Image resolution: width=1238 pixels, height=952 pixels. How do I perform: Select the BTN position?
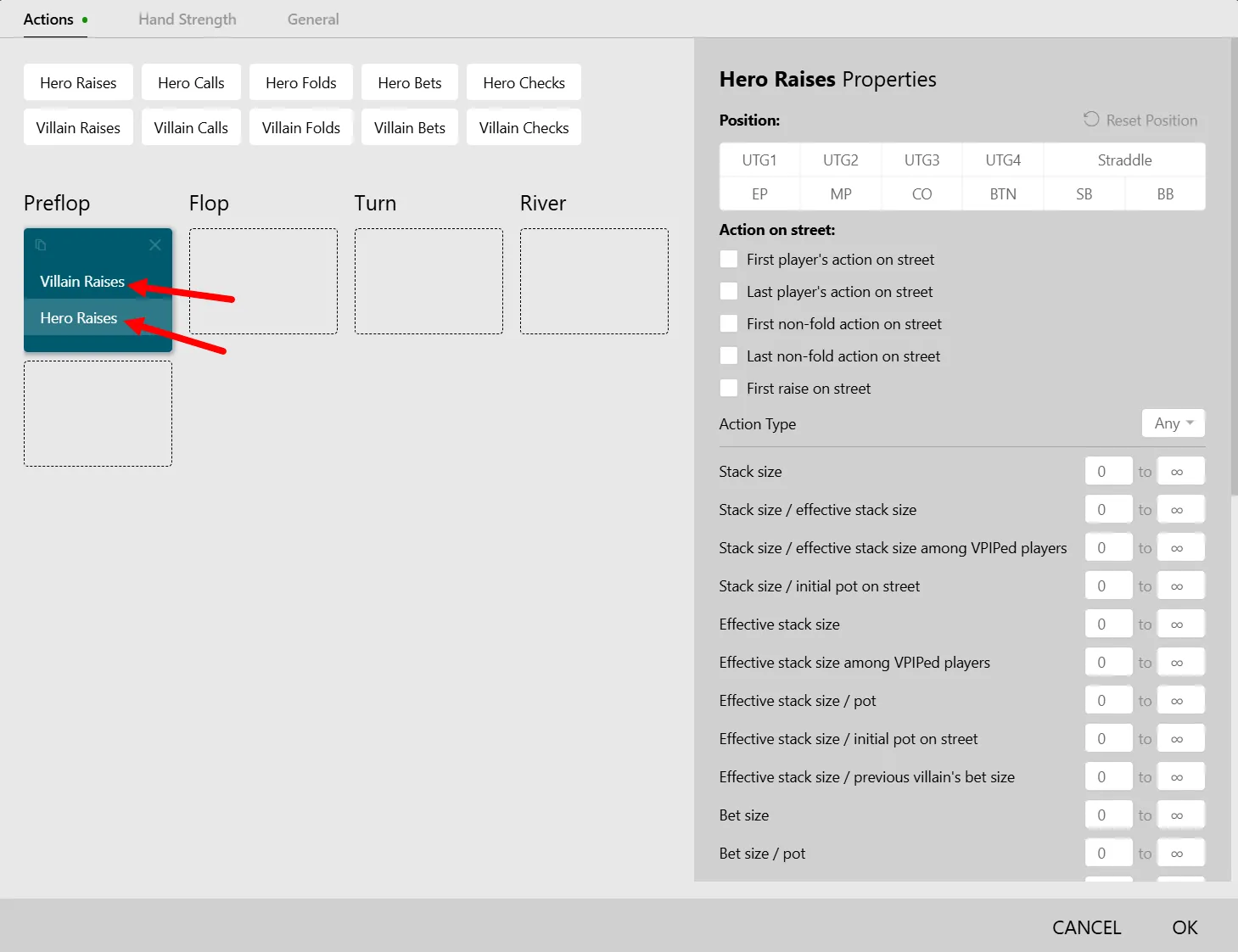1003,194
